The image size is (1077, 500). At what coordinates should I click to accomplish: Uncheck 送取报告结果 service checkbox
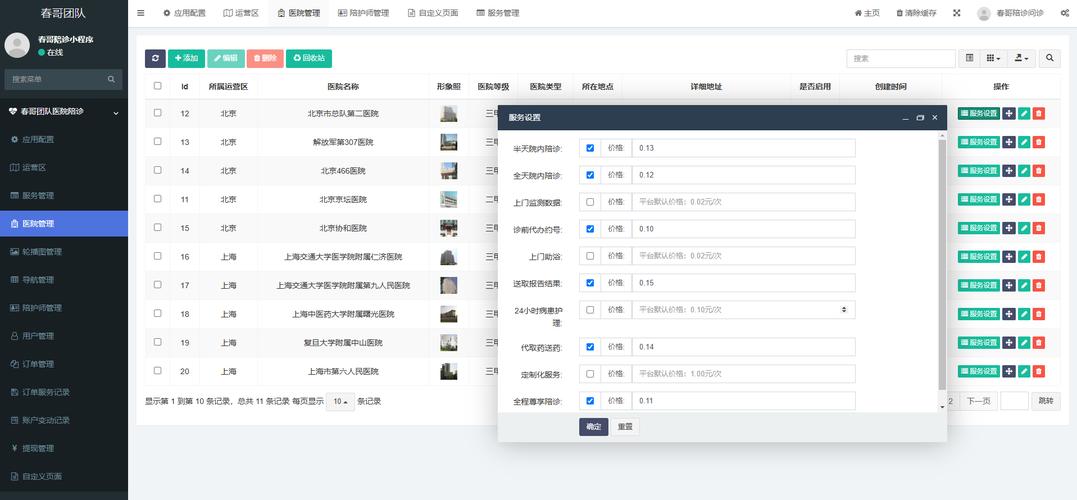pyautogui.click(x=590, y=282)
